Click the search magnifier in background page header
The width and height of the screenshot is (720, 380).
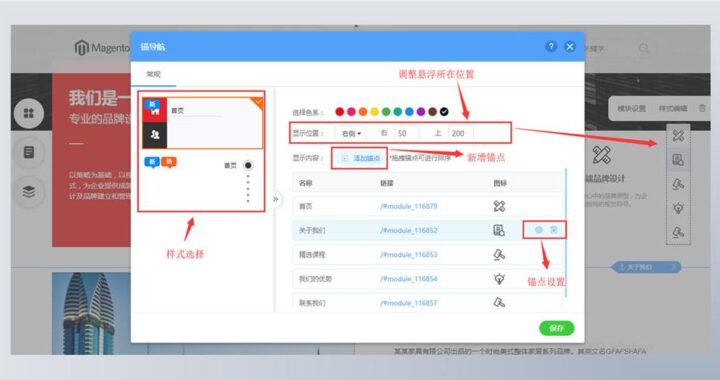click(x=644, y=48)
